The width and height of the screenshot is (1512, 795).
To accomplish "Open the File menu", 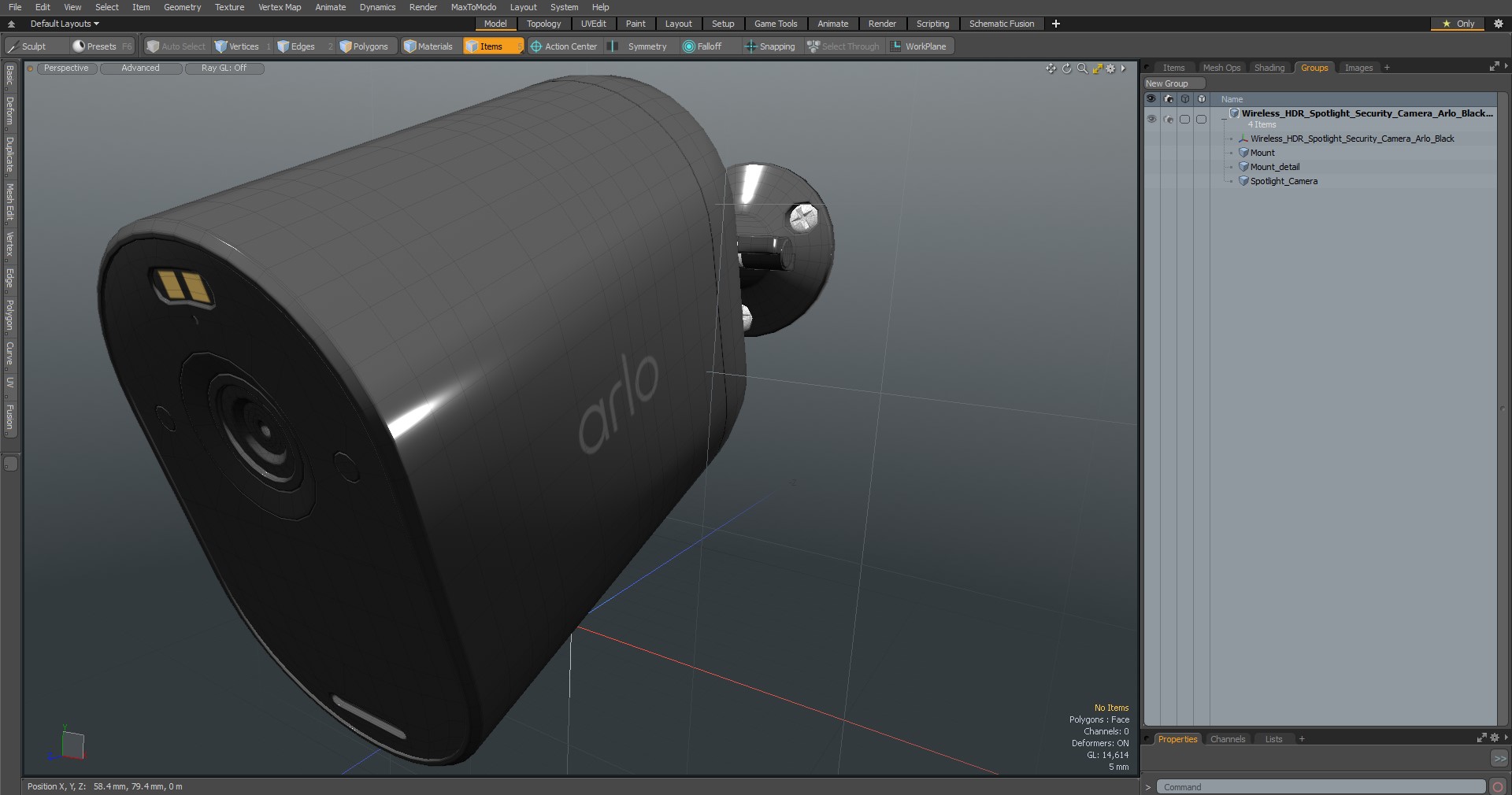I will [x=15, y=7].
